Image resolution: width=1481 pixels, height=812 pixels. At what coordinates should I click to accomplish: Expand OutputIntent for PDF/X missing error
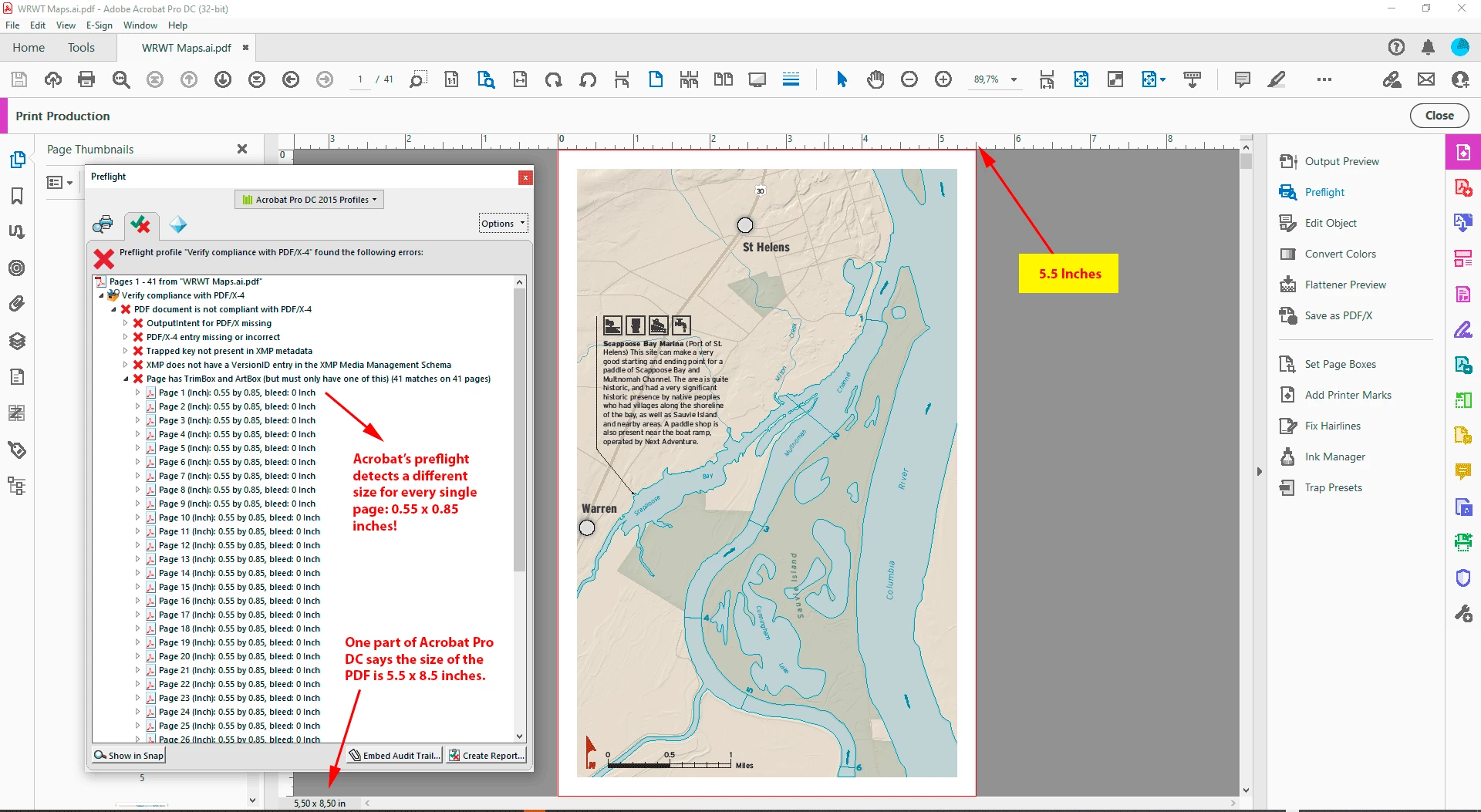[x=126, y=323]
